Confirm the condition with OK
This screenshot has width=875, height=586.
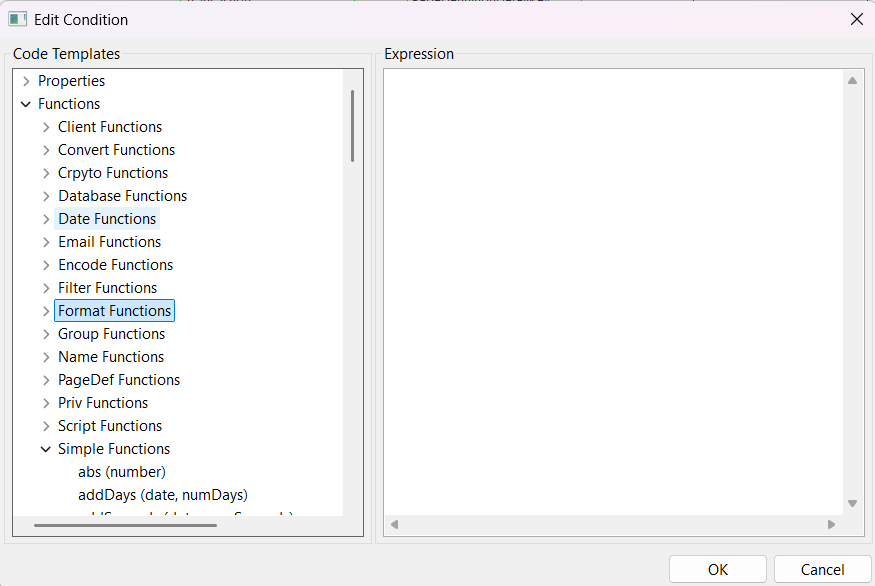coord(718,569)
